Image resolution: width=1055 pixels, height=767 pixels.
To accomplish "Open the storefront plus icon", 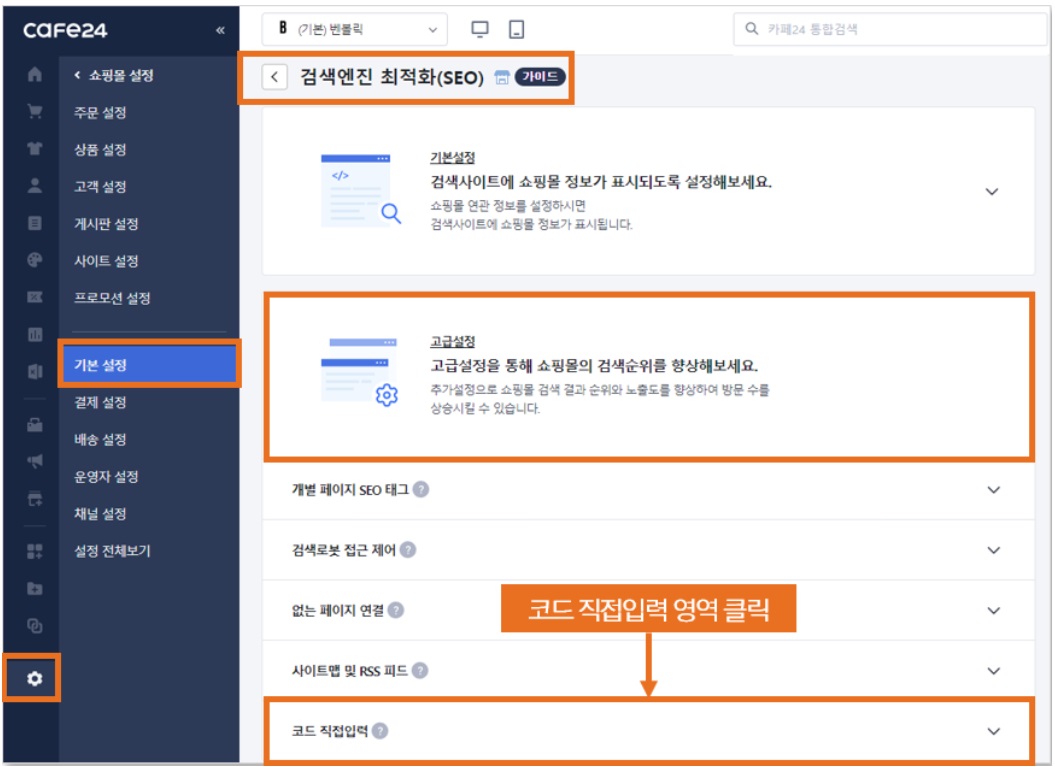I will tap(35, 499).
